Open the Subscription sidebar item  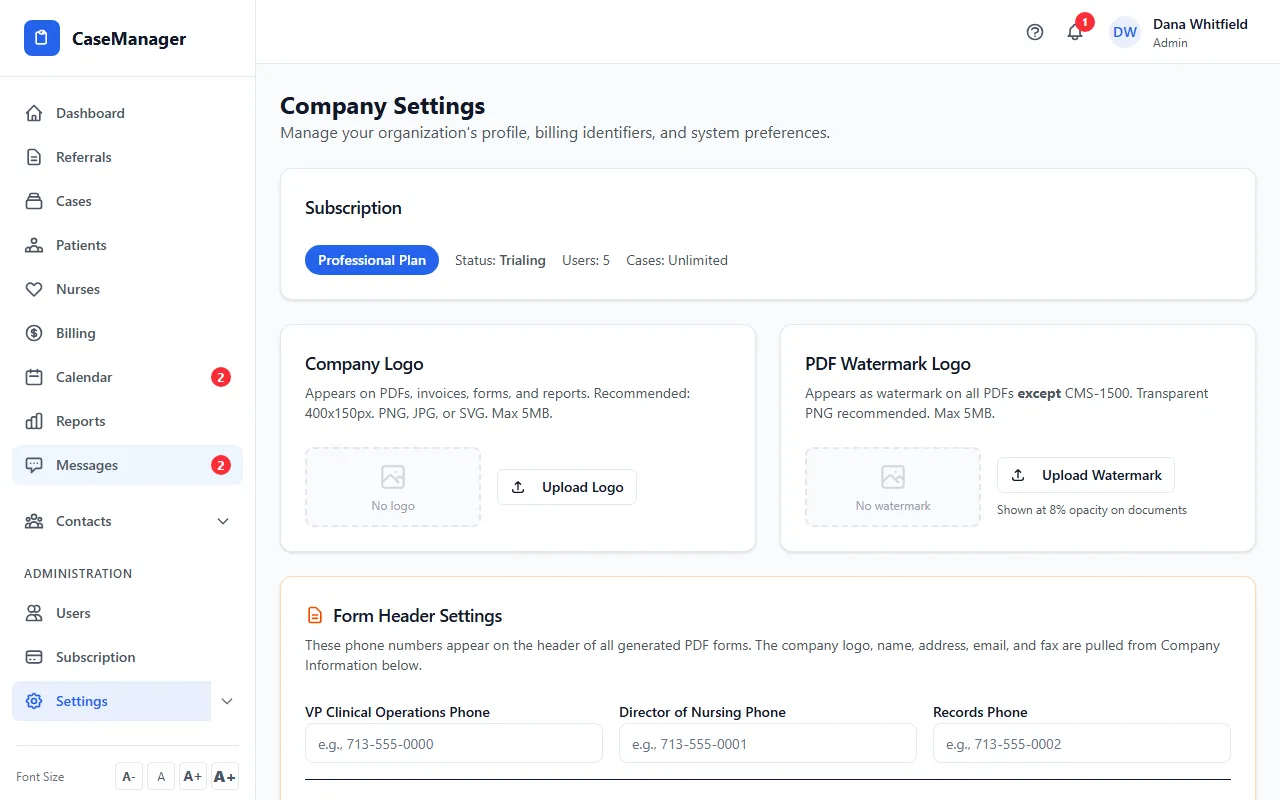pyautogui.click(x=127, y=657)
